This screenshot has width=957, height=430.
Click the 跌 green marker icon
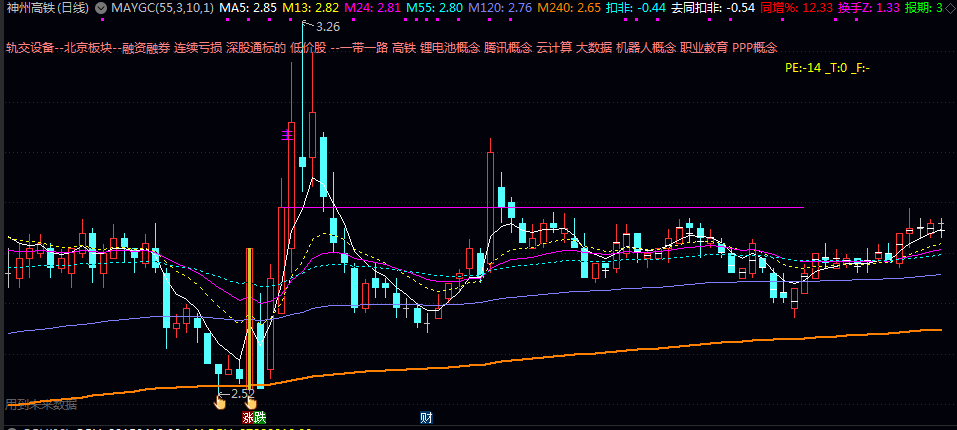tap(259, 418)
